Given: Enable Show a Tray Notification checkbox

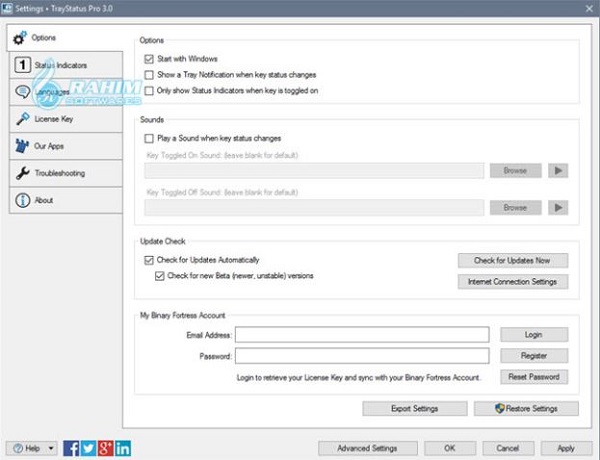Looking at the screenshot, I should [149, 75].
